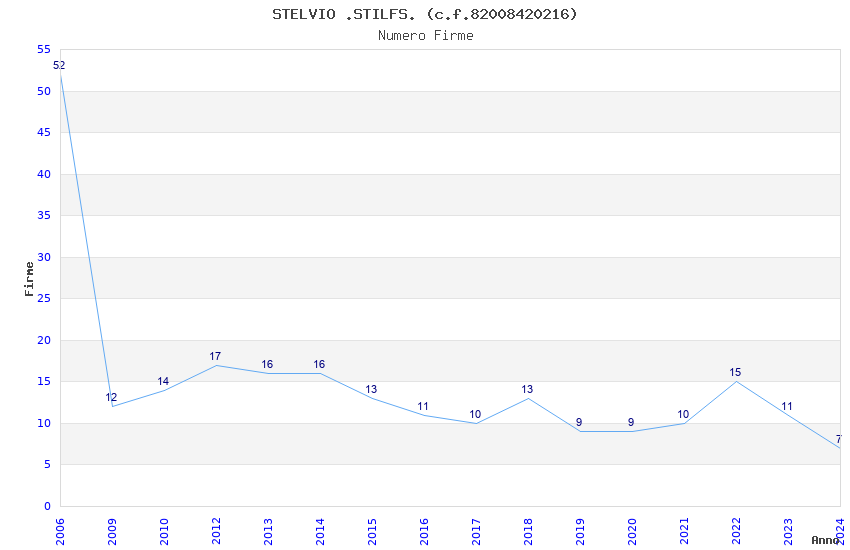Click data label 16 for year 2013
Viewport: 850px width, 550px height.
tap(267, 364)
